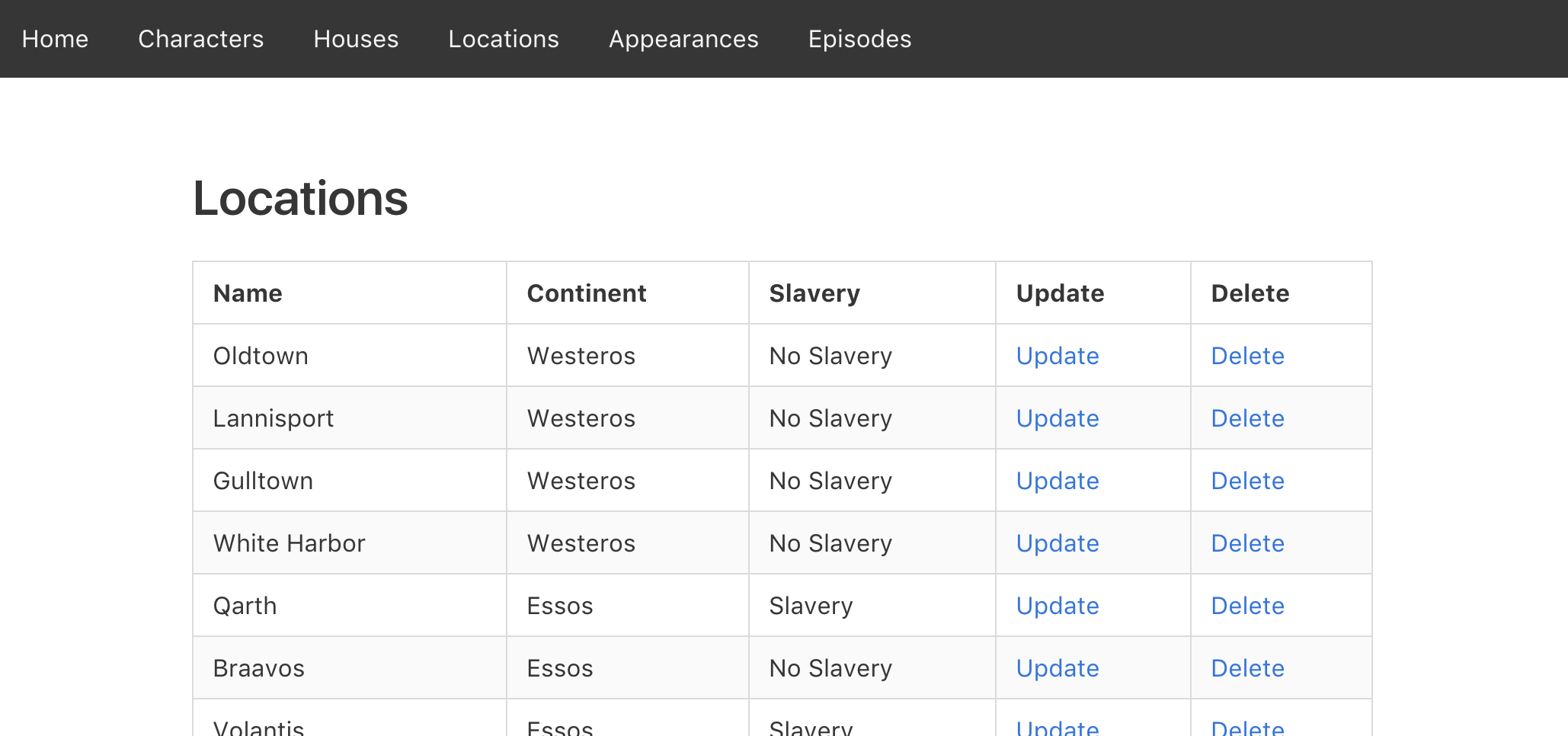Select the Name column header
This screenshot has width=1568, height=736.
(x=248, y=293)
